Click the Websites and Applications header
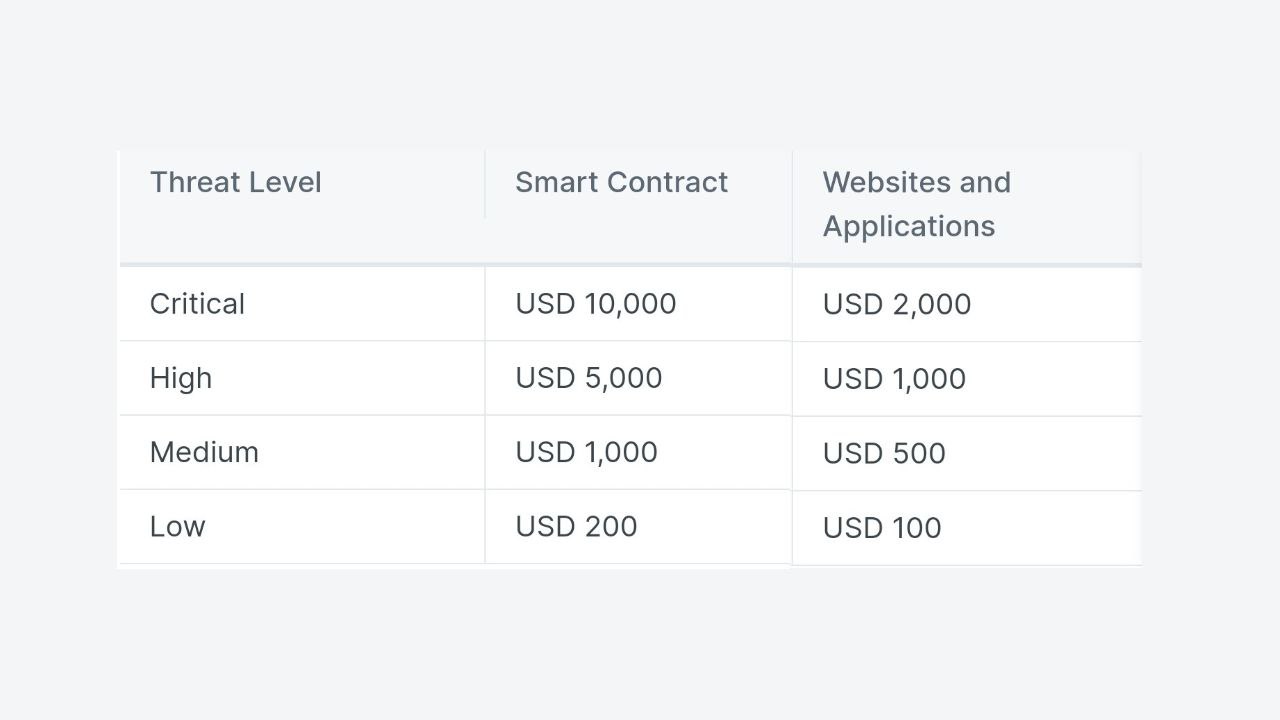Image resolution: width=1280 pixels, height=720 pixels. pos(966,207)
